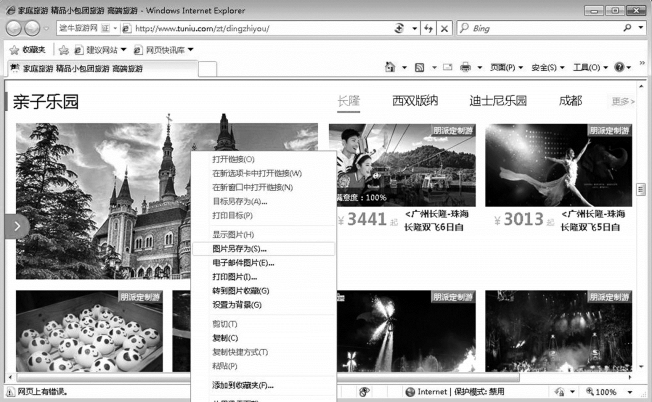Click the Bing search magnifier icon

pos(627,28)
